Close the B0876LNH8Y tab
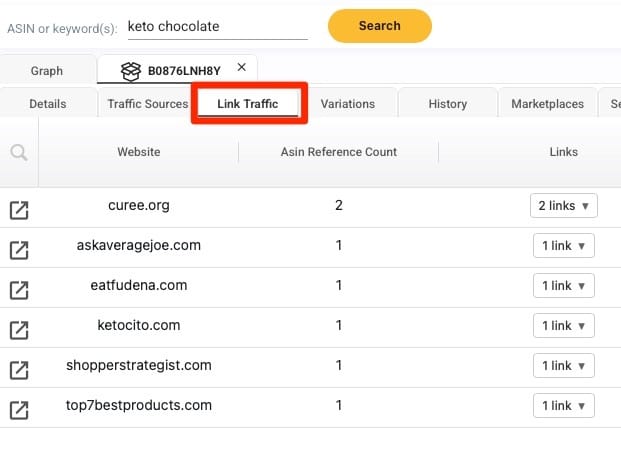621x452 pixels. coord(242,67)
